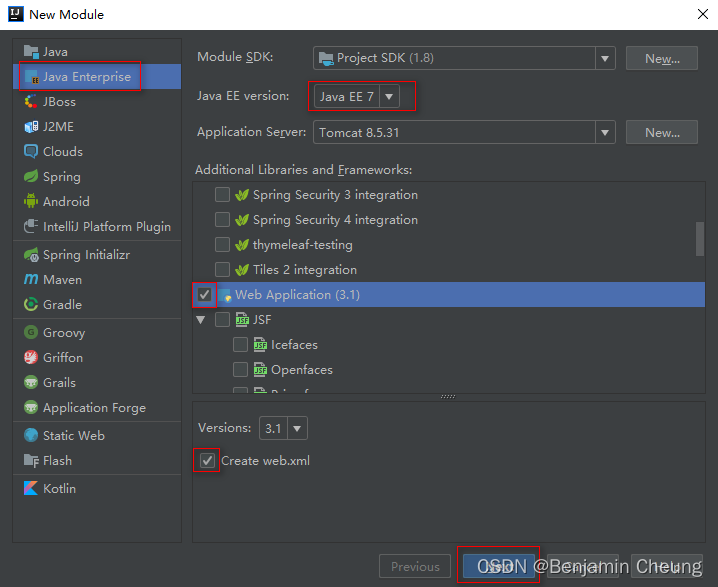Click the Tiles 2 integration leaf icon
This screenshot has height=587, width=718.
(x=242, y=270)
